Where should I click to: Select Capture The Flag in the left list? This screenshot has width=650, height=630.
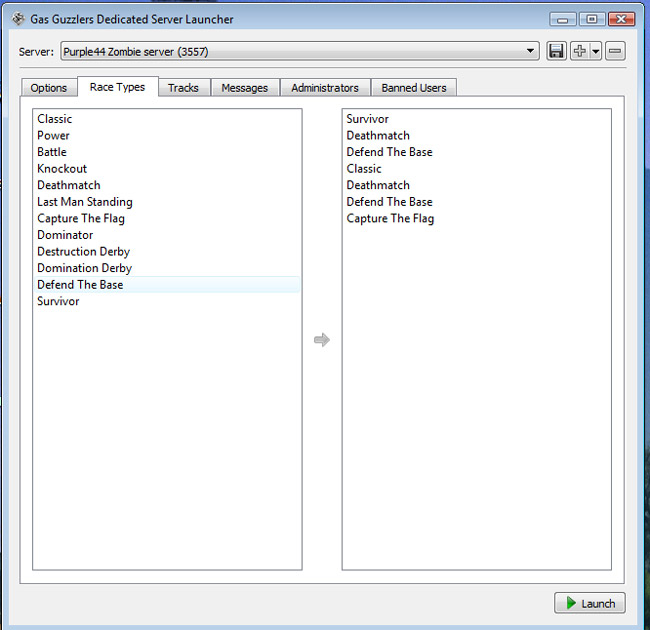click(167, 218)
